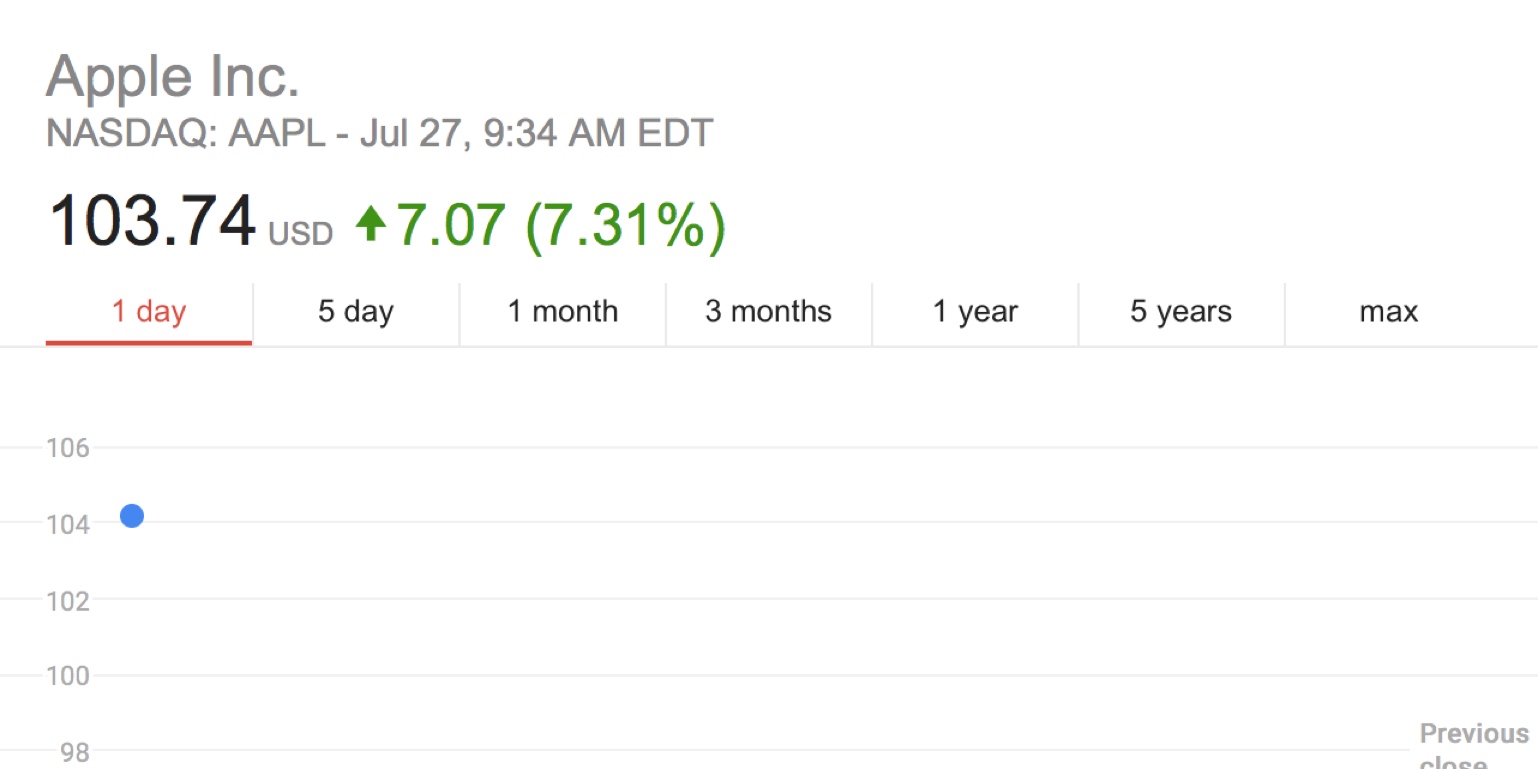Click the blue data point on chart
Screen dimensions: 1538x769
click(131, 516)
